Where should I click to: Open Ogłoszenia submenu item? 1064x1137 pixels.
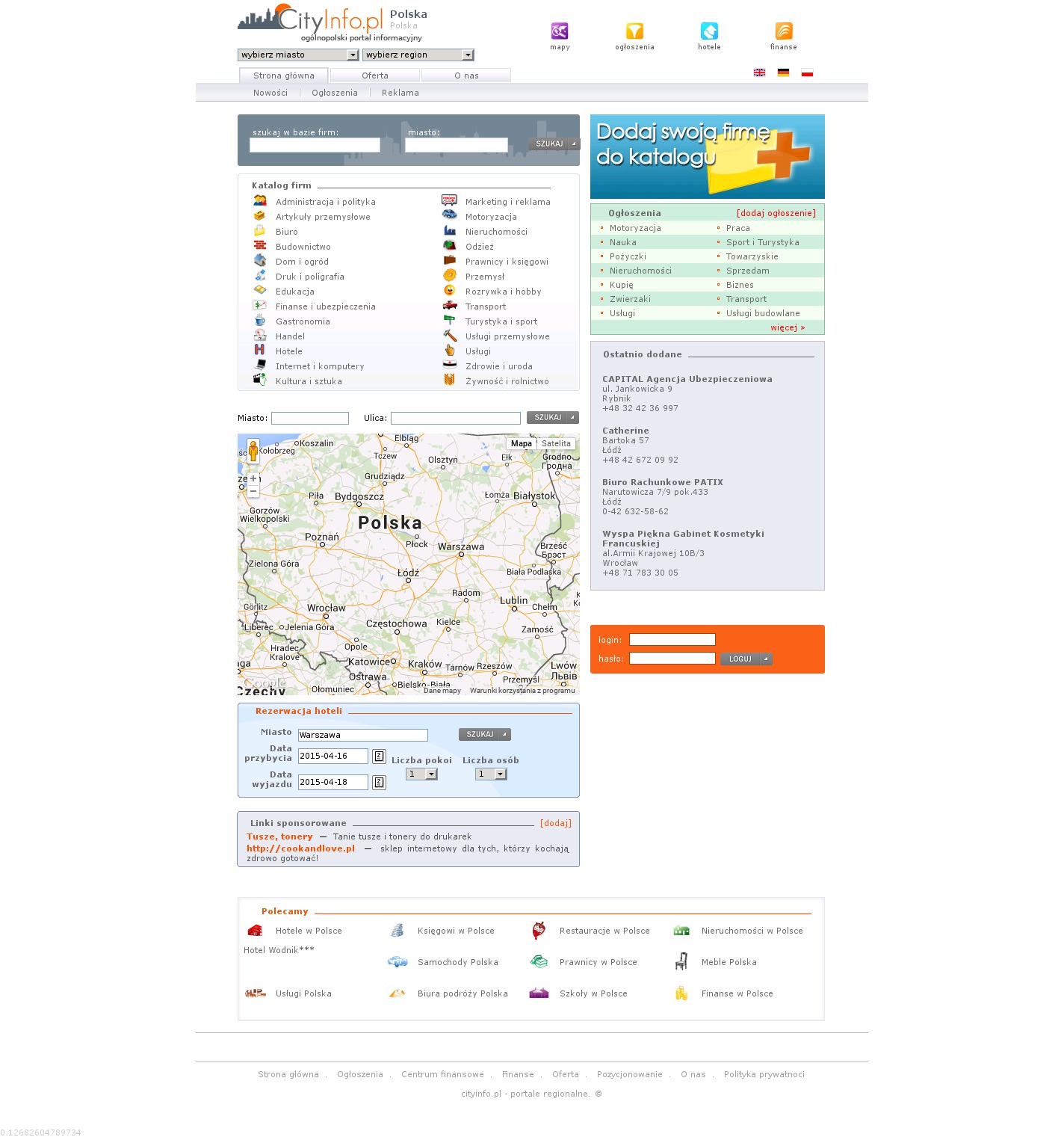point(335,93)
